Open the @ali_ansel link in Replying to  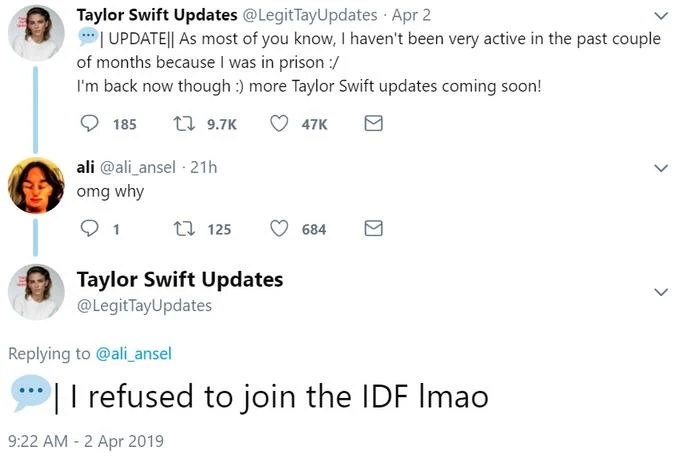coord(137,353)
